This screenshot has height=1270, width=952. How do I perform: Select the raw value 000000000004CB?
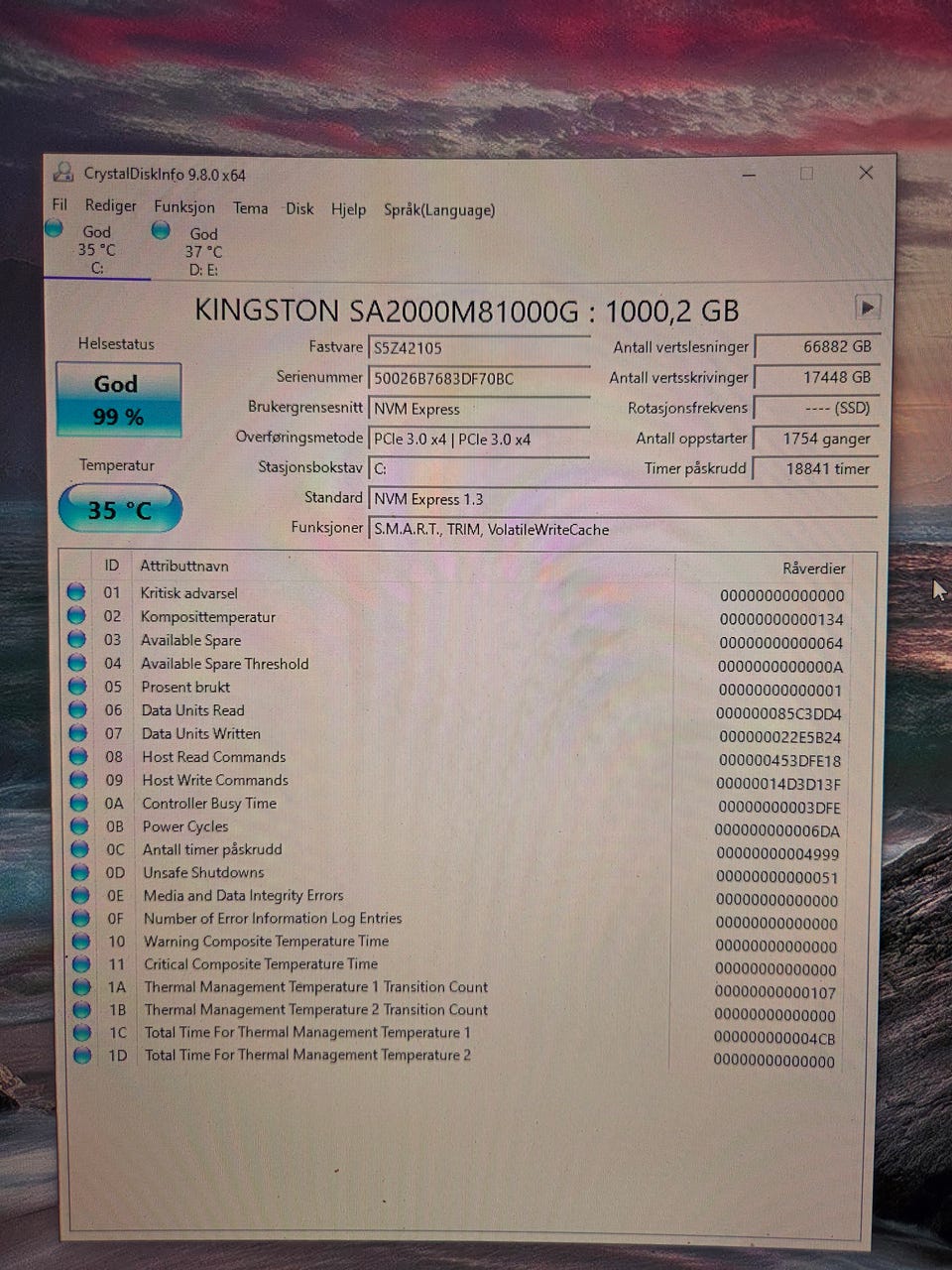[x=774, y=1038]
